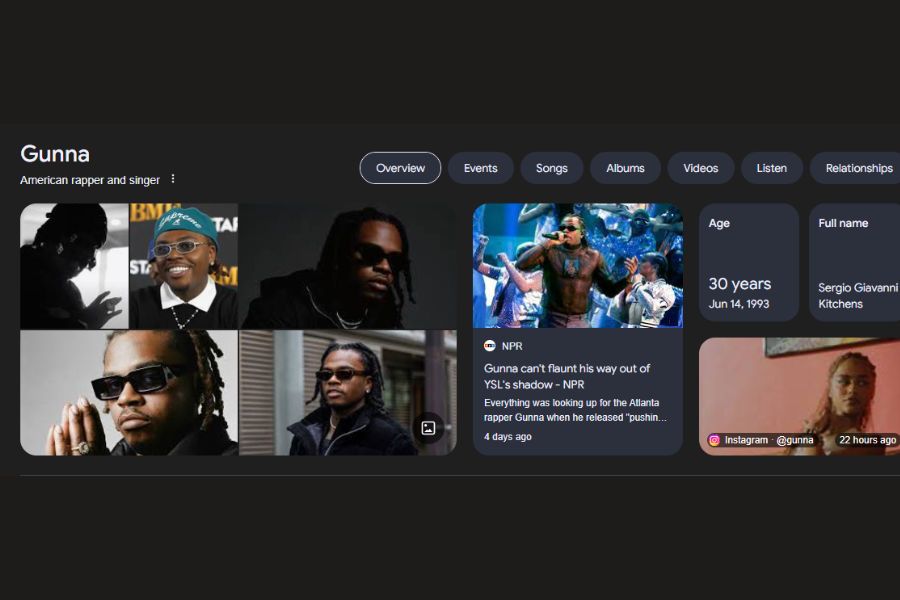Open the praying hands sunglasses photo
The width and height of the screenshot is (900, 600).
click(129, 393)
